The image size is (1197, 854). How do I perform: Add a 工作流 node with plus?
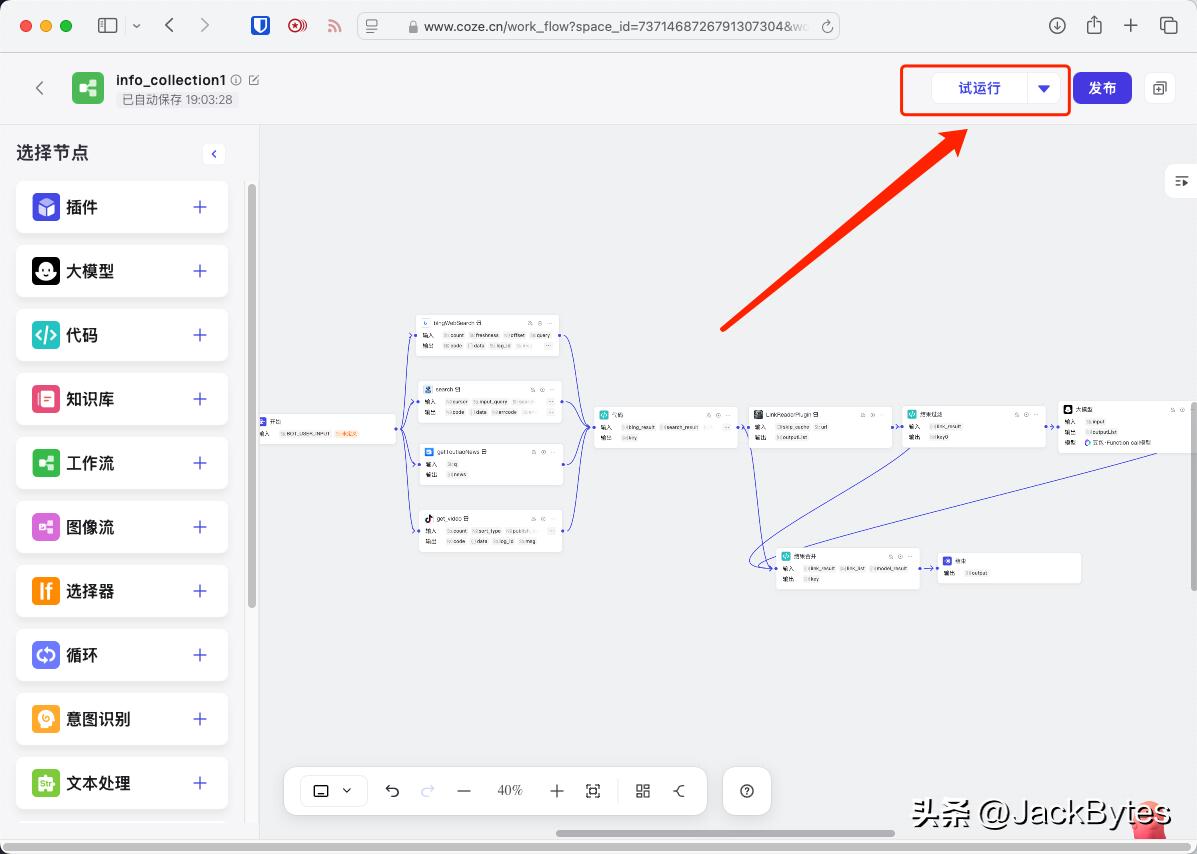click(x=200, y=463)
